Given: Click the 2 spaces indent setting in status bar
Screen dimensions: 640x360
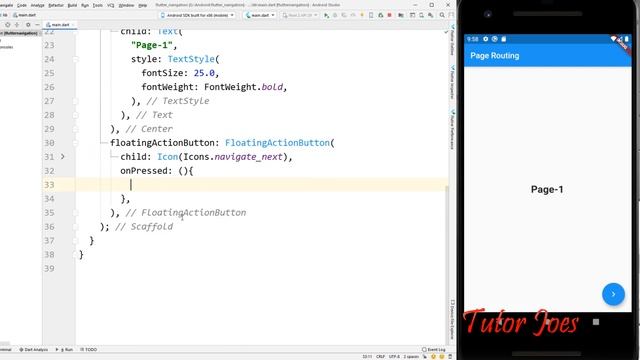Looking at the screenshot, I should (x=411, y=357).
